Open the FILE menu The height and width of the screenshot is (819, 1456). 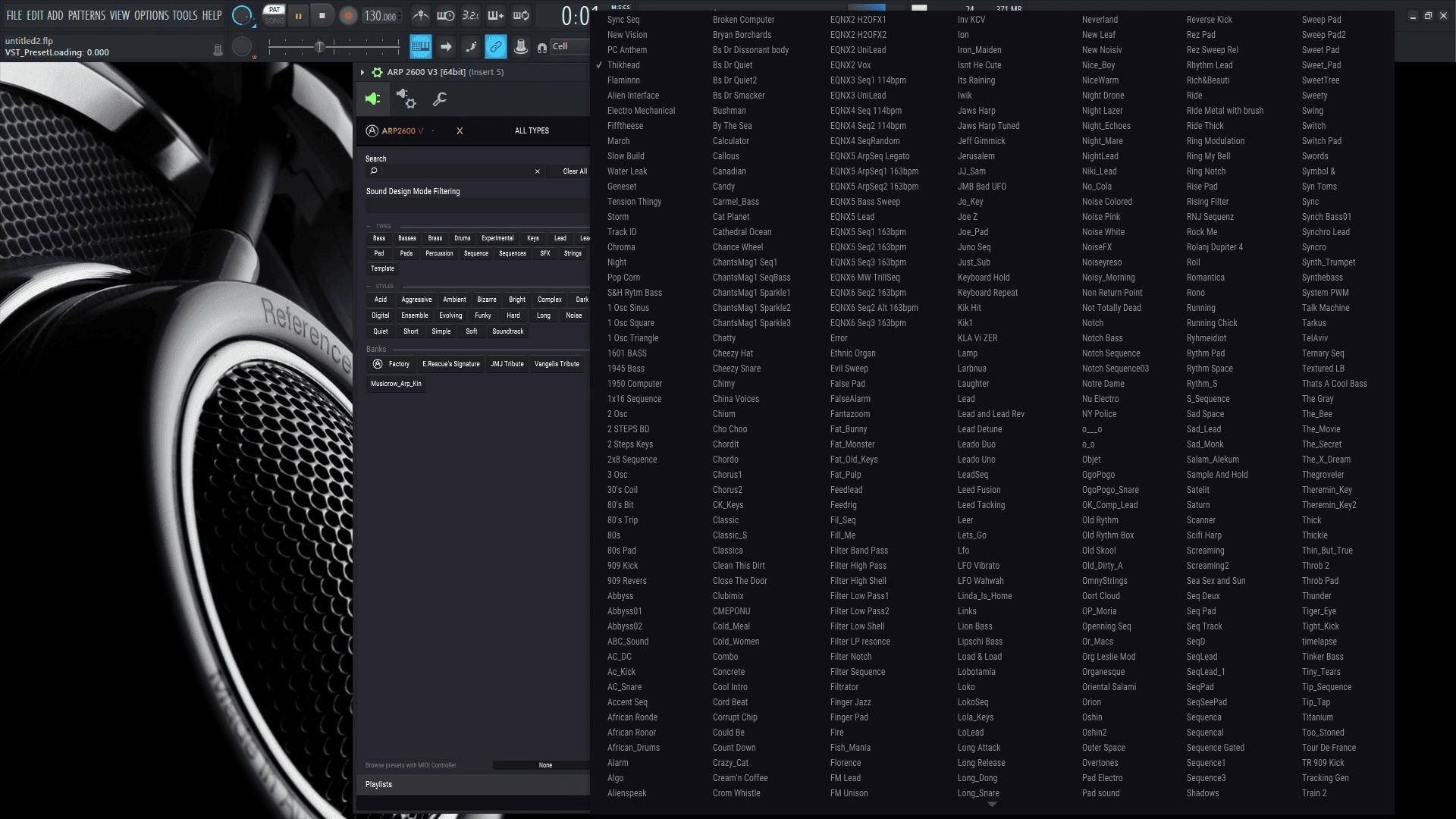(14, 15)
